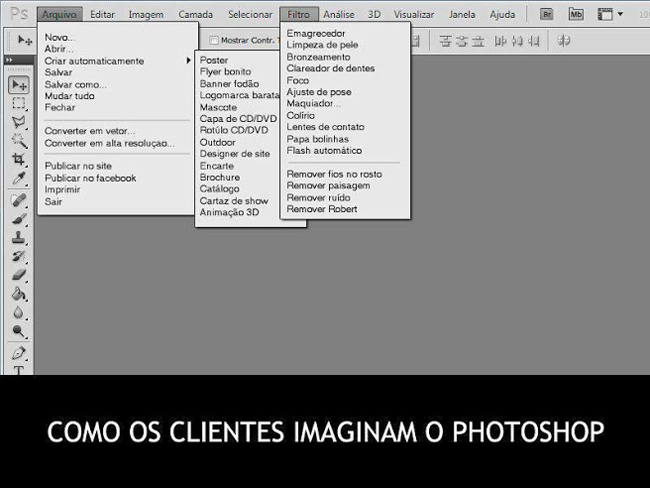Select Animação 3D from submenu
Image resolution: width=650 pixels, height=488 pixels.
click(x=229, y=212)
